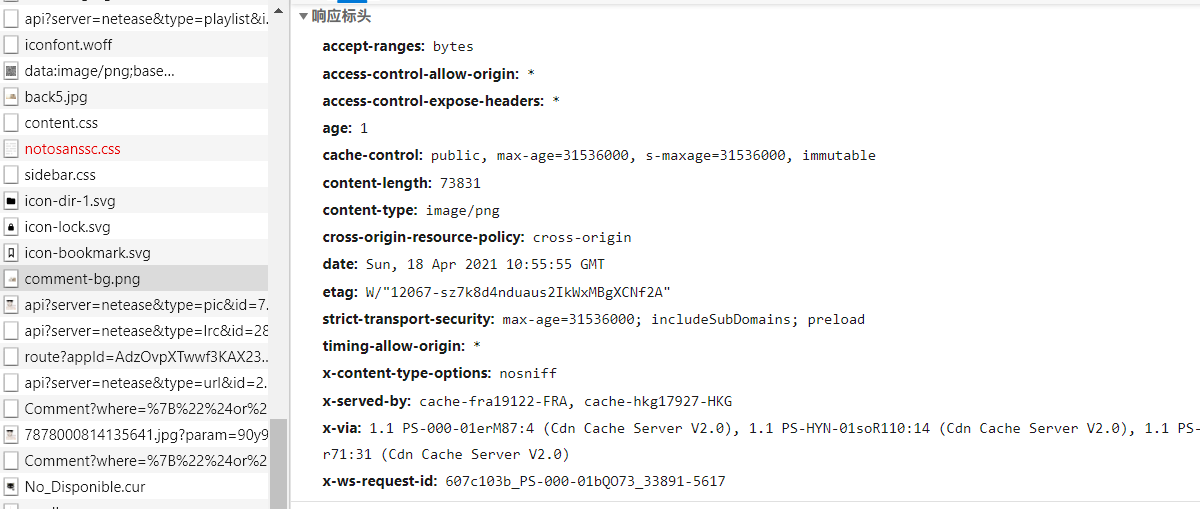Click the icon-lock.svg lock icon
The image size is (1200, 509).
click(11, 227)
